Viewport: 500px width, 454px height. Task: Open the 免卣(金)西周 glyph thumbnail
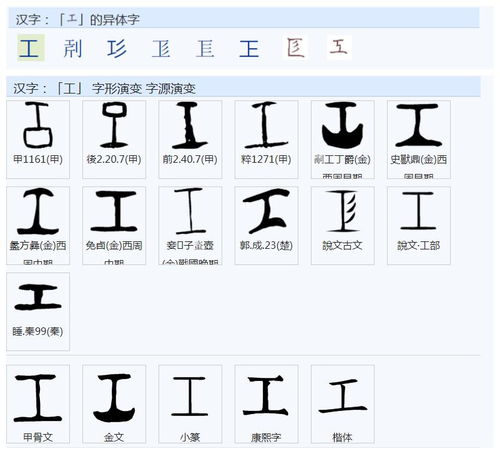(x=114, y=225)
